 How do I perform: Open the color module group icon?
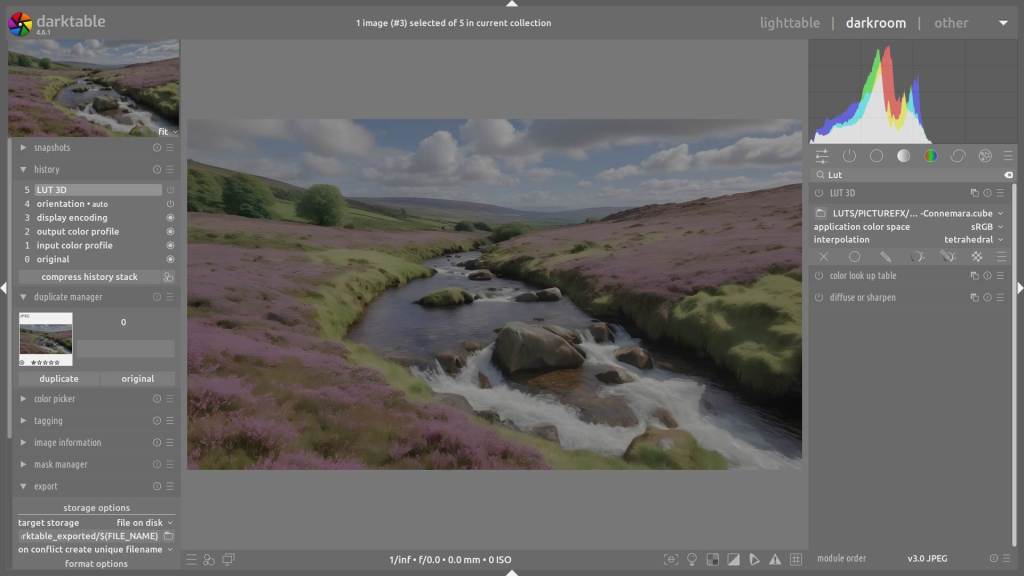click(x=931, y=155)
